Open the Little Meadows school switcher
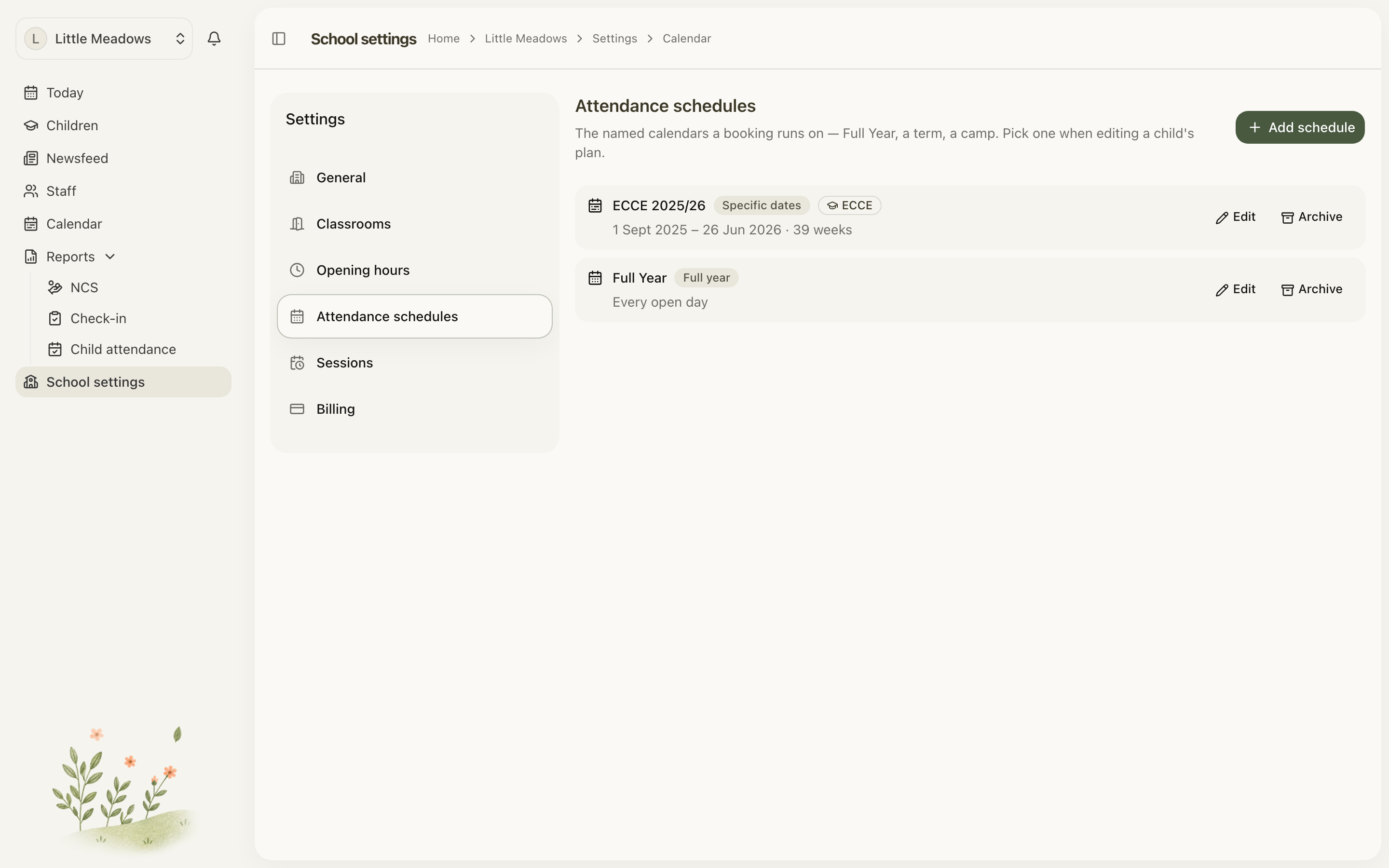This screenshot has height=868, width=1389. 104,39
